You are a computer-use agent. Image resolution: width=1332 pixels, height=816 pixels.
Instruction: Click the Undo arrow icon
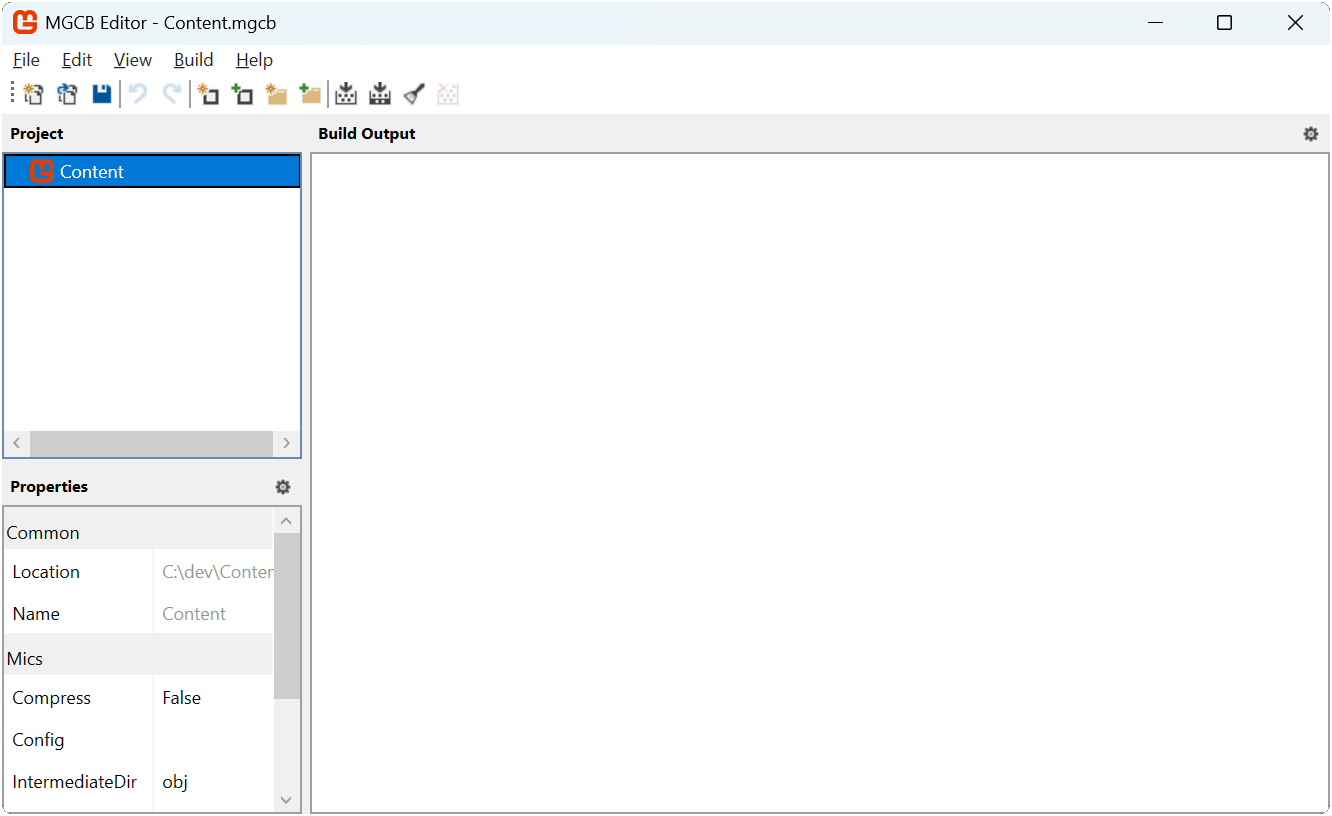[x=138, y=94]
